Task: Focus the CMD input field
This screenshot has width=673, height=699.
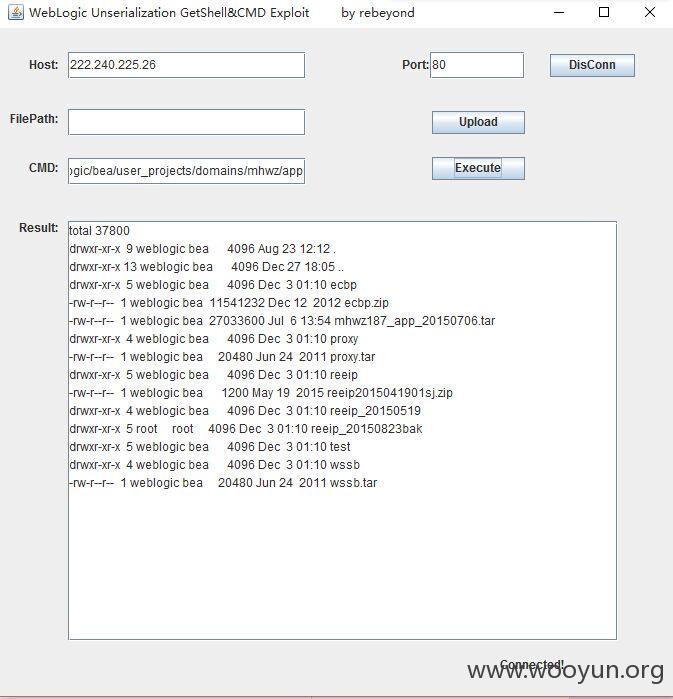Action: coord(186,171)
